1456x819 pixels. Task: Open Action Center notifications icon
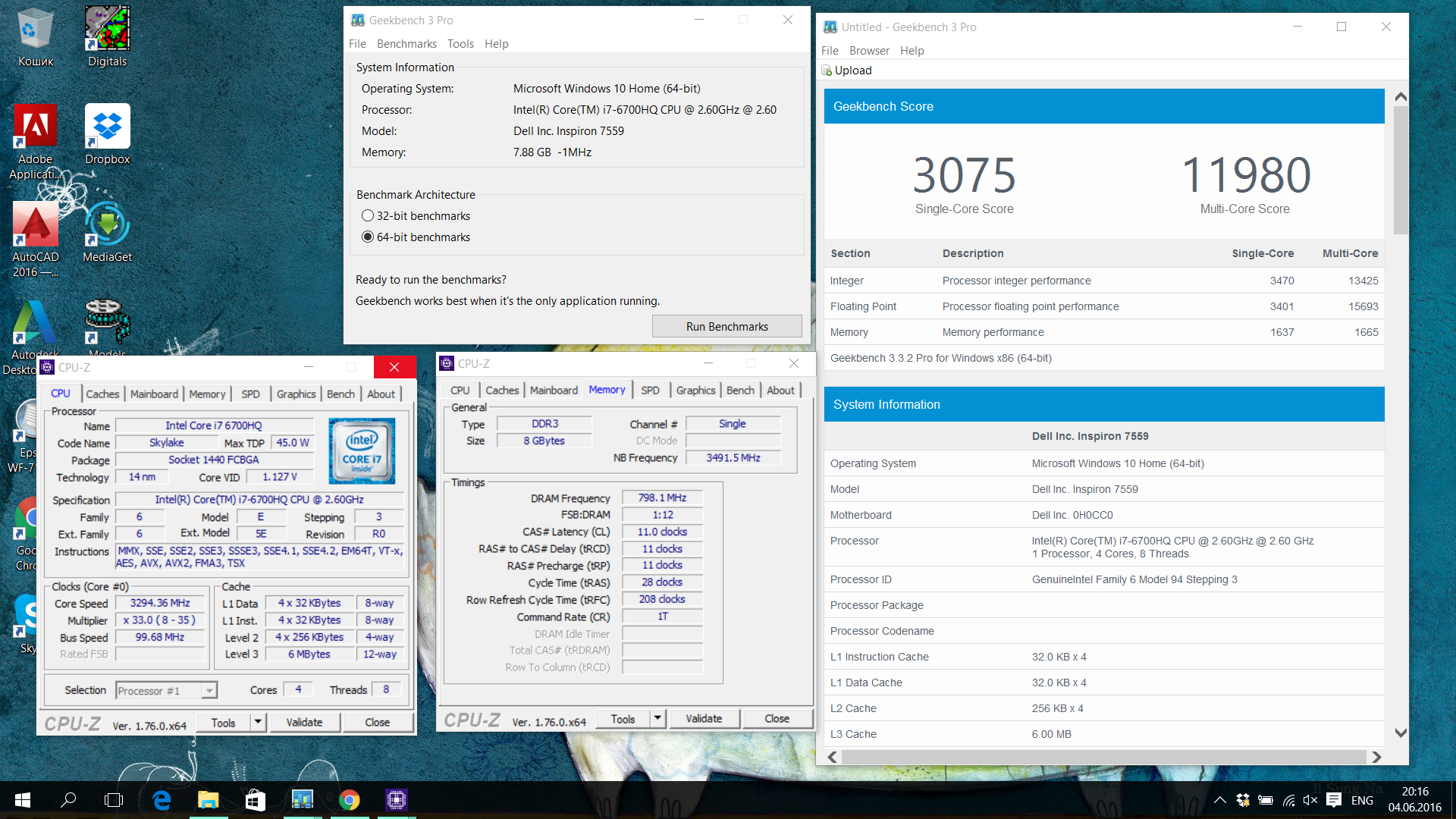coord(1334,800)
